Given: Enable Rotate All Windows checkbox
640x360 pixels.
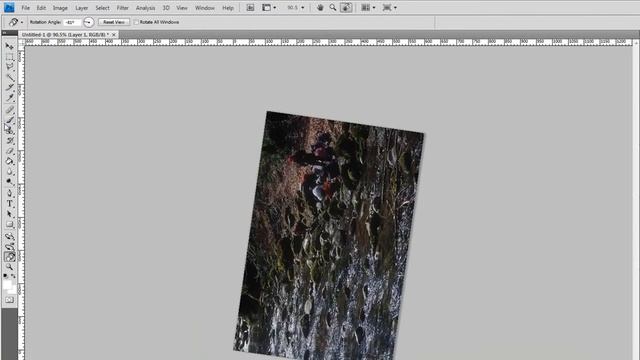Looking at the screenshot, I should [x=136, y=22].
